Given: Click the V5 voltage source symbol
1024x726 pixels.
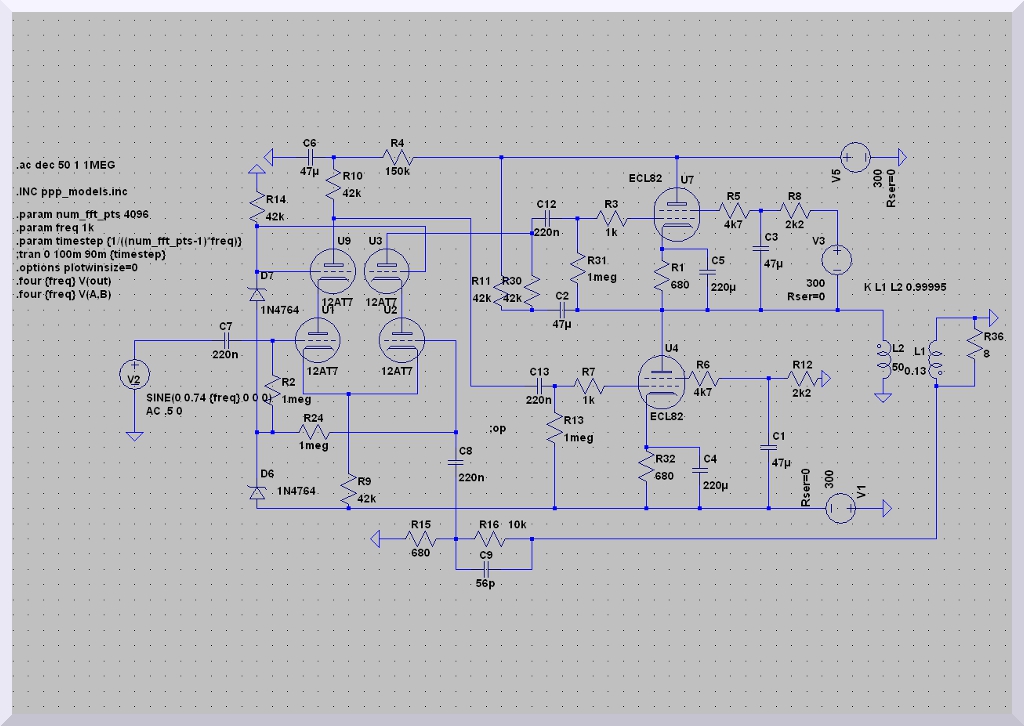Looking at the screenshot, I should point(854,157).
